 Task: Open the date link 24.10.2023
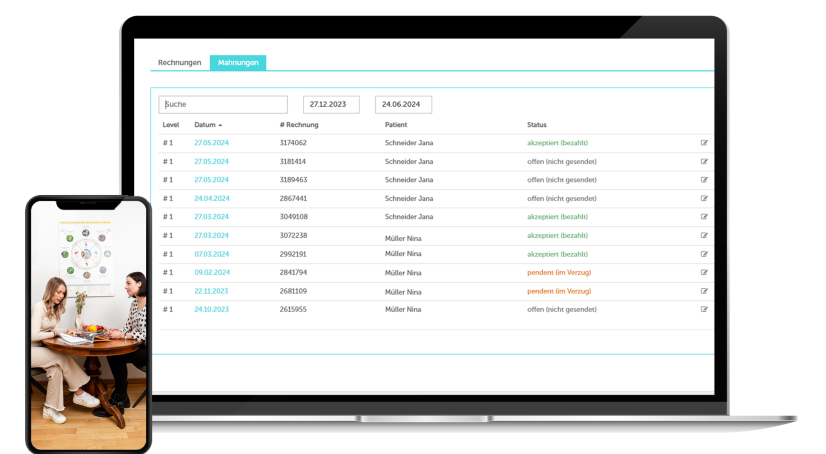pos(211,309)
